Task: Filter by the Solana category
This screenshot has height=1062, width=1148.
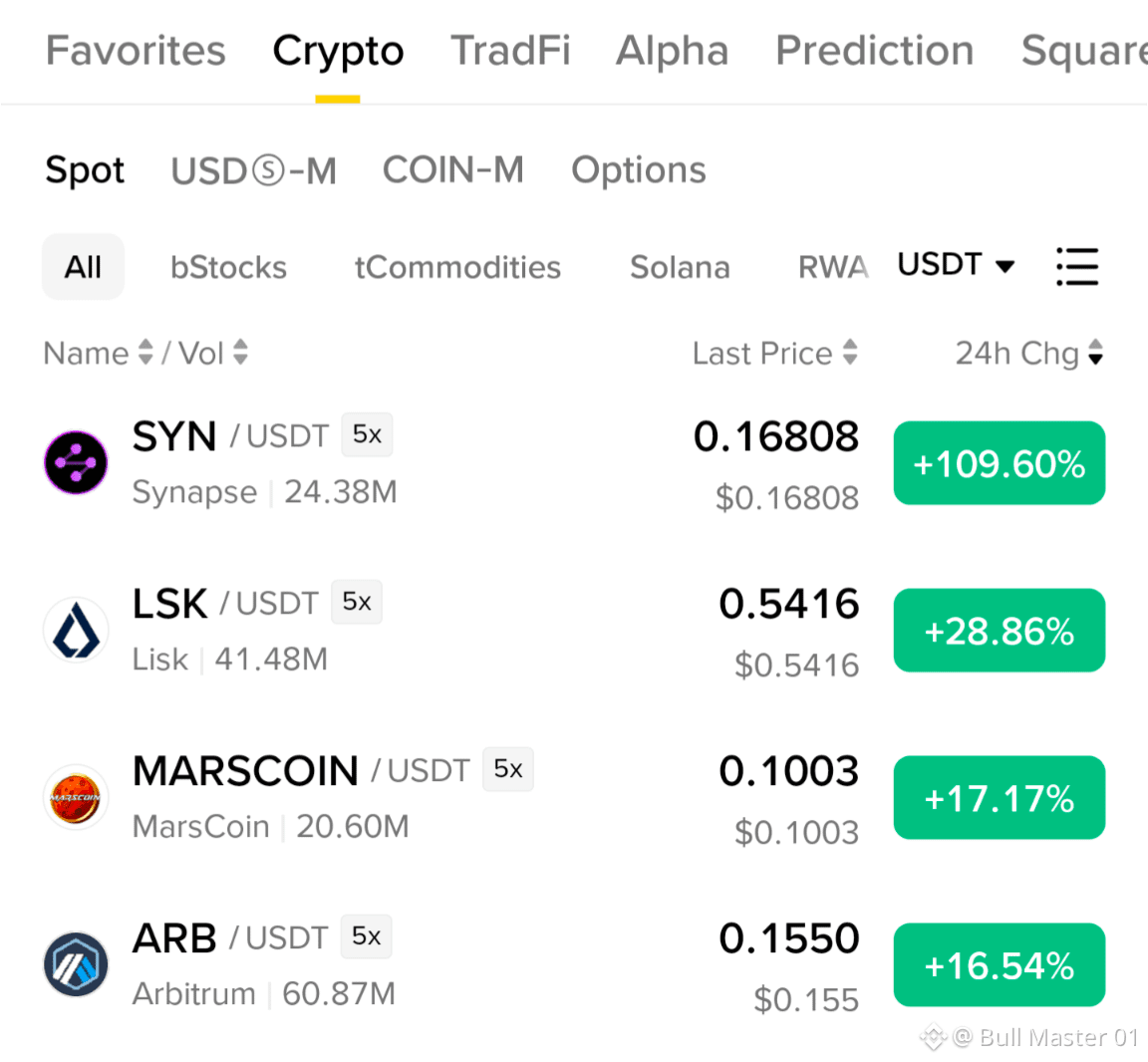Action: click(x=681, y=267)
